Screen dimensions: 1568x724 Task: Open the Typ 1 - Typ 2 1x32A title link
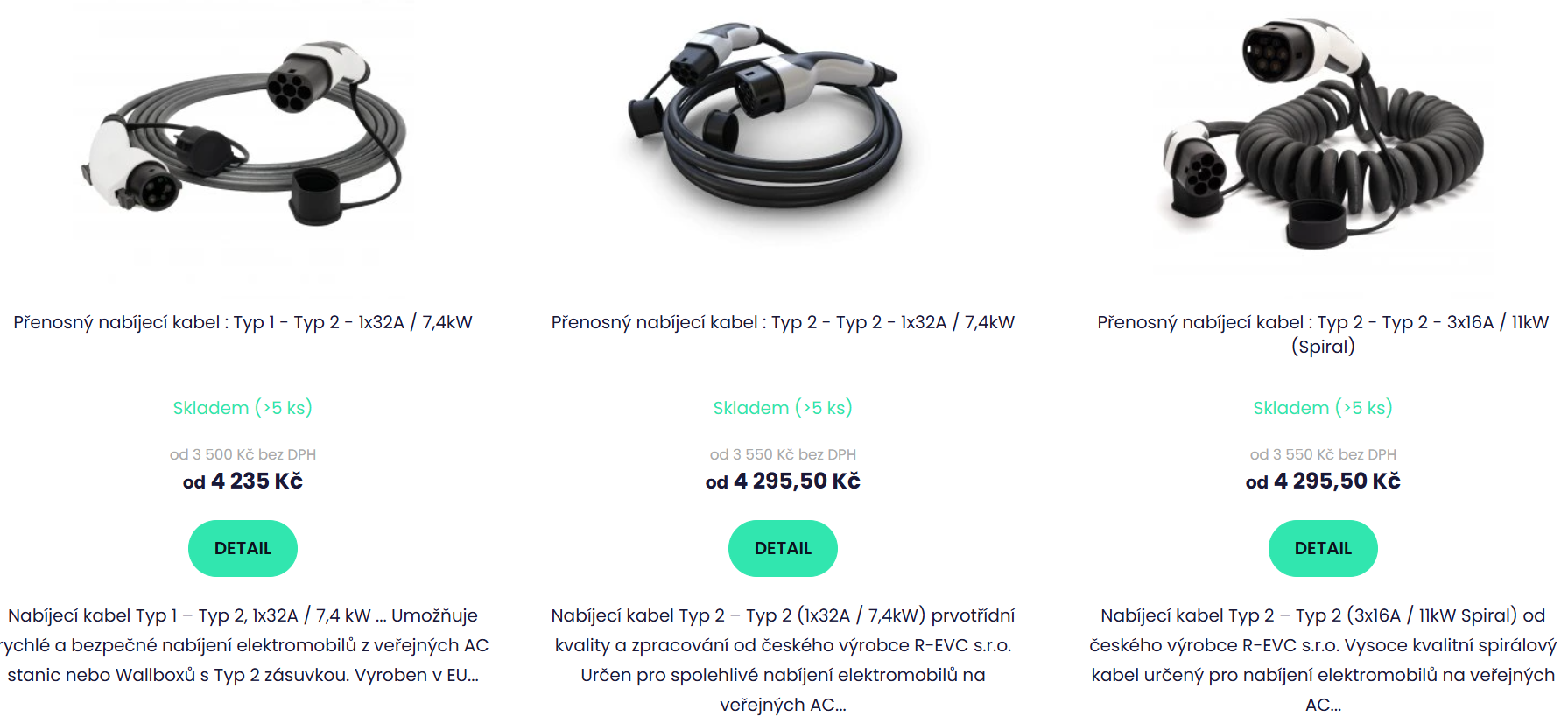click(243, 322)
